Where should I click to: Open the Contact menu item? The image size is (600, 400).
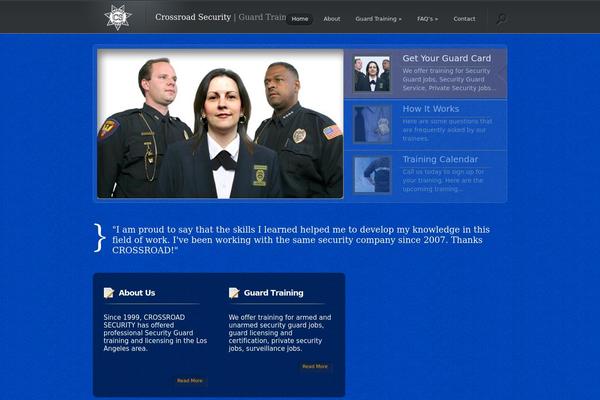(464, 19)
